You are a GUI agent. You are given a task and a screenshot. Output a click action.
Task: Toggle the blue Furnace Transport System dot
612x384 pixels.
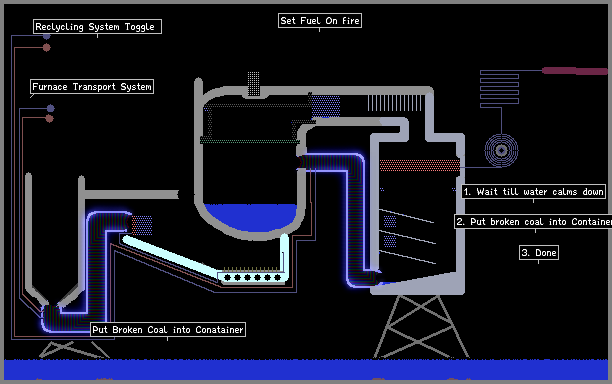pos(50,108)
